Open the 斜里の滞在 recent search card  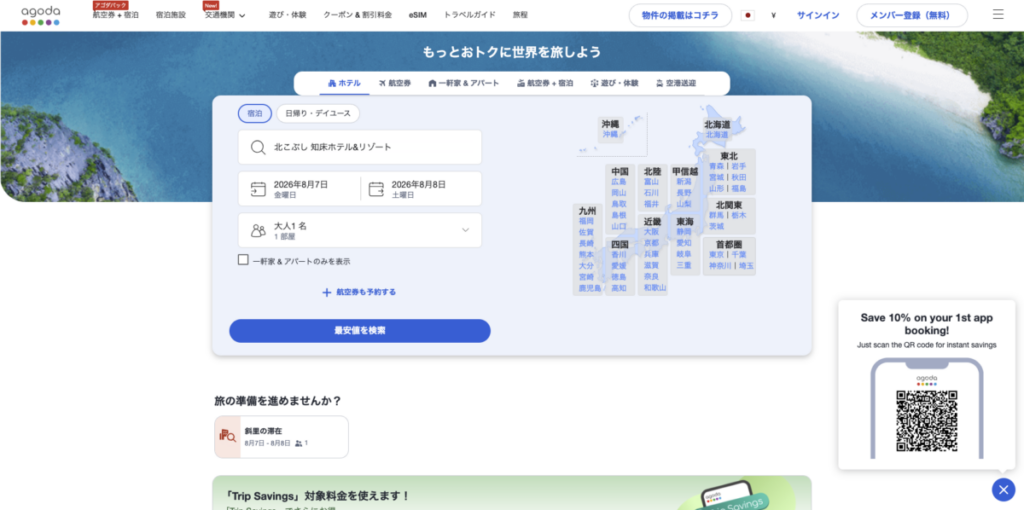pos(281,437)
